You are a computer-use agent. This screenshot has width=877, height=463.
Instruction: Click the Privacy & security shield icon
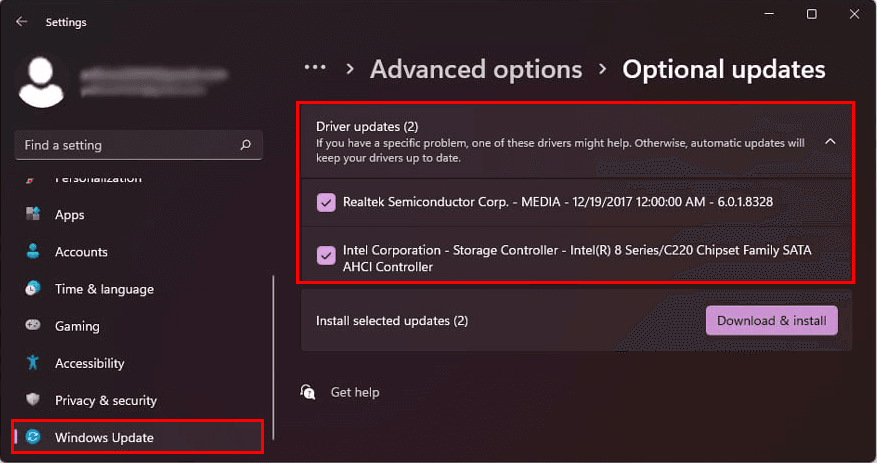click(x=33, y=400)
